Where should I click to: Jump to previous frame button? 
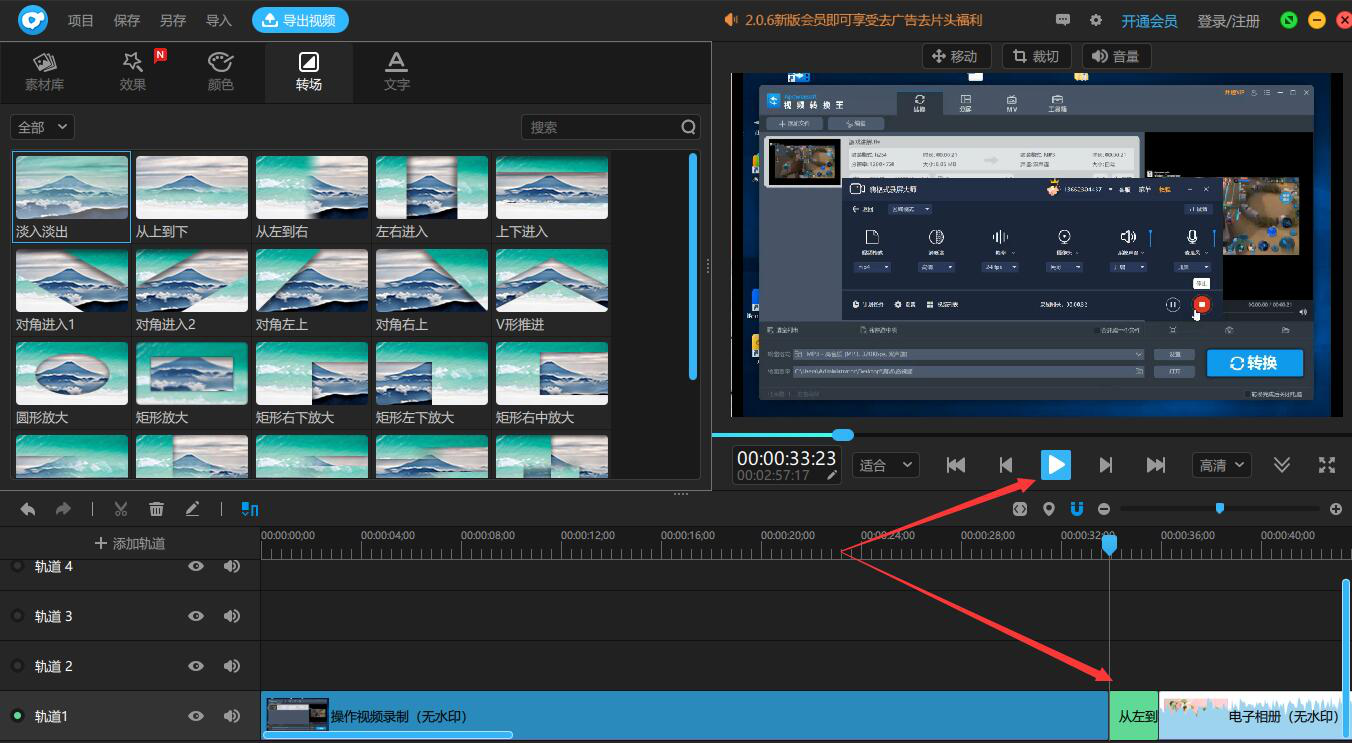point(1006,465)
